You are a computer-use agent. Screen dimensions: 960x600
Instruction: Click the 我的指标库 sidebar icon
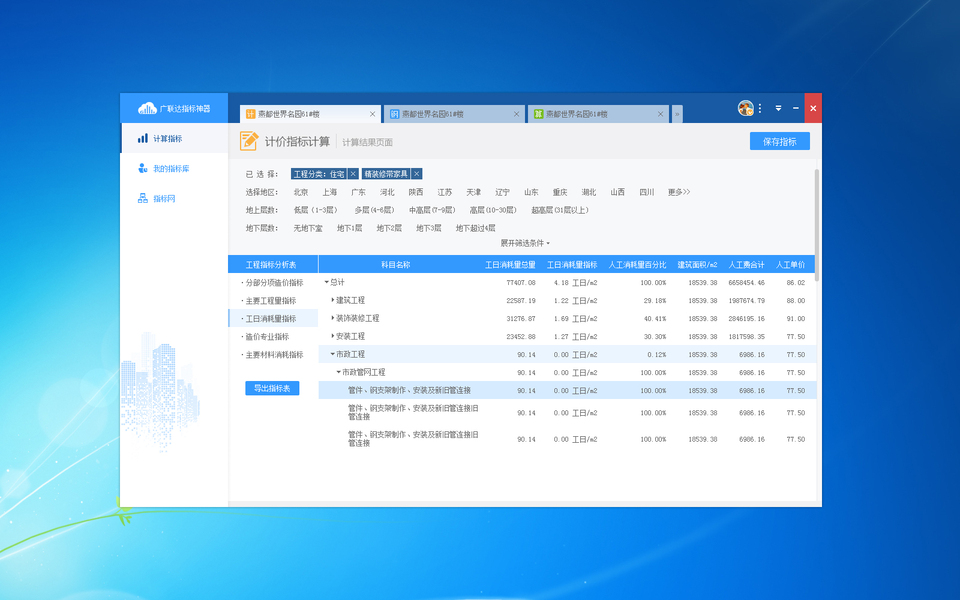(143, 168)
